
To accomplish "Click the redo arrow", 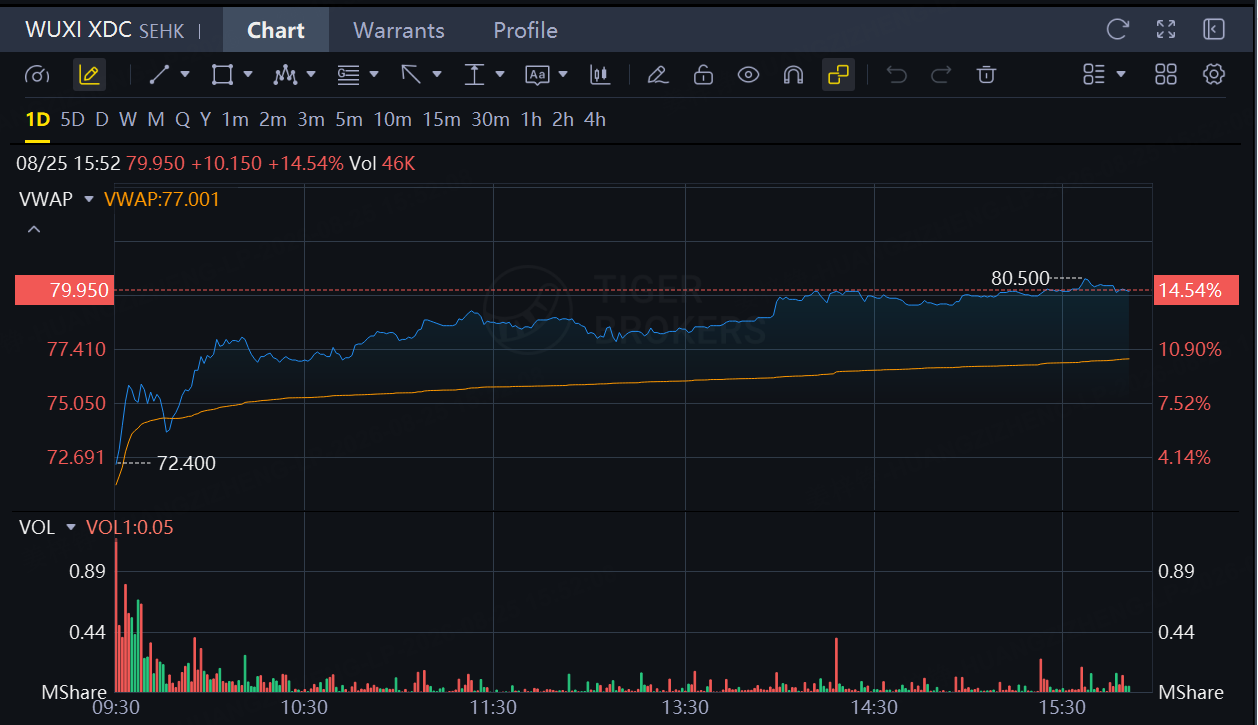I will [x=941, y=75].
